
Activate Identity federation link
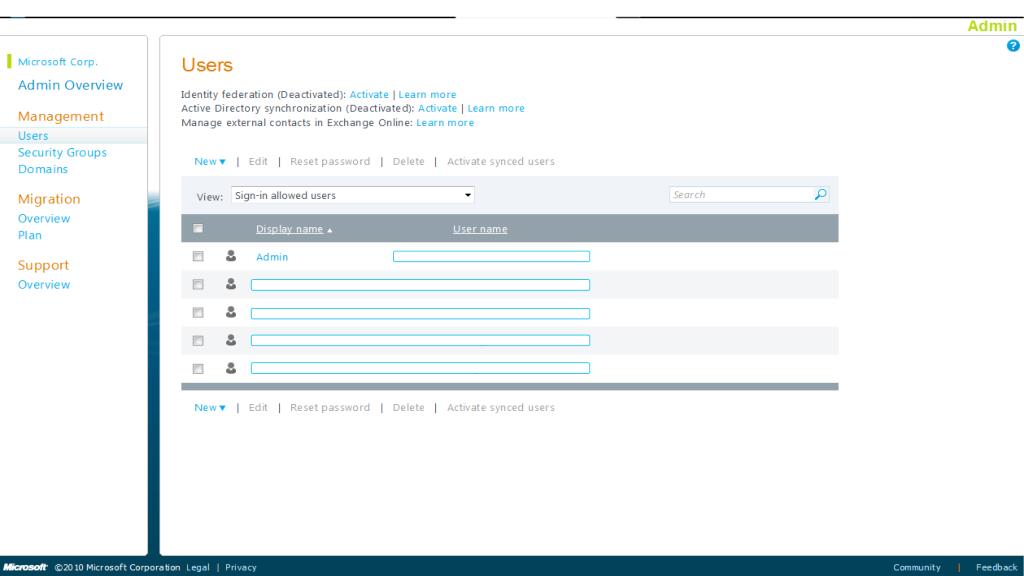pyautogui.click(x=369, y=95)
